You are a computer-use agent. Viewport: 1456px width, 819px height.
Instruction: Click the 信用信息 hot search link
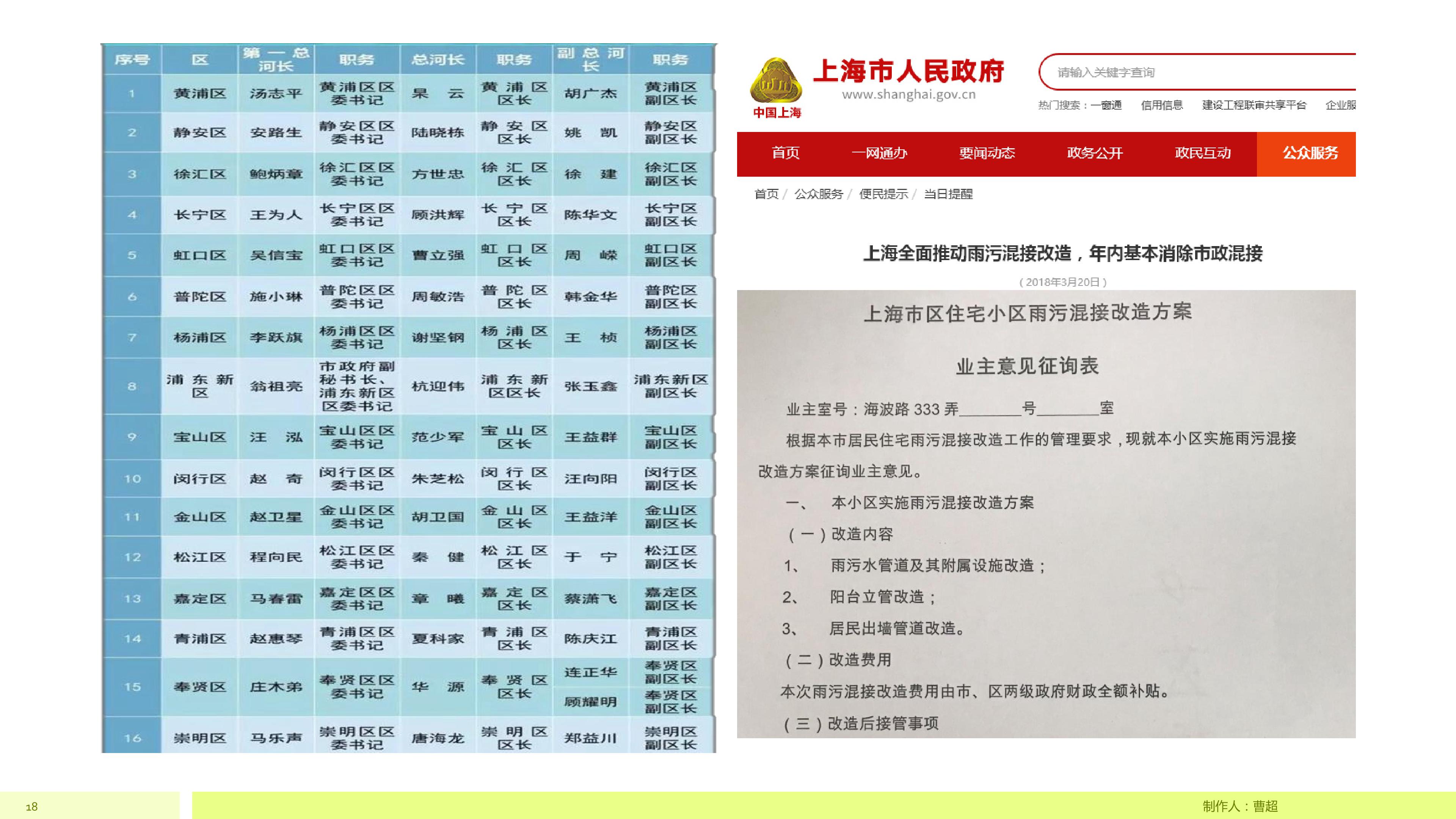pos(1161,105)
